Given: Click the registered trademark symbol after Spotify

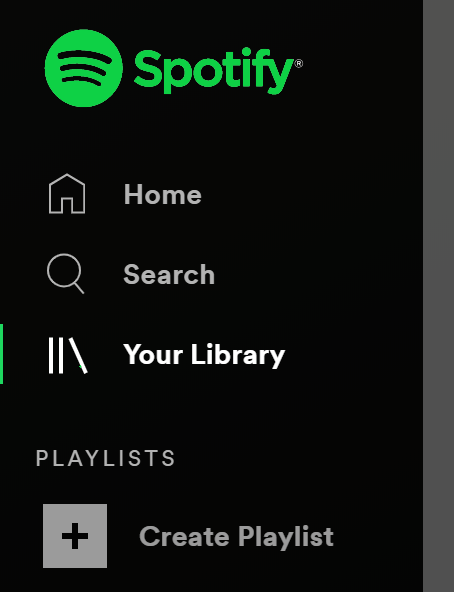Looking at the screenshot, I should point(298,63).
